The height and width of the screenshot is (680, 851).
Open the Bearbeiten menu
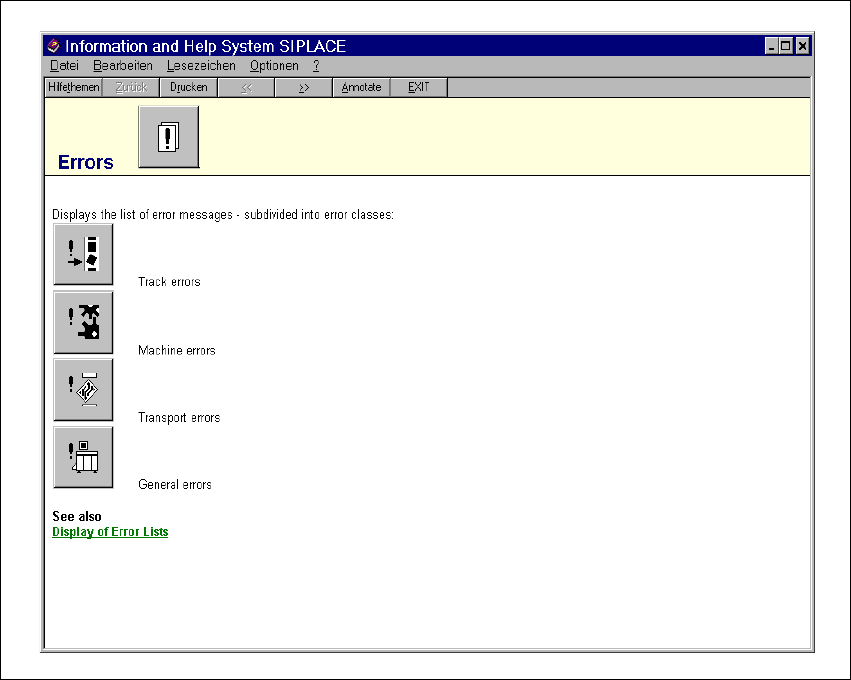coord(123,66)
